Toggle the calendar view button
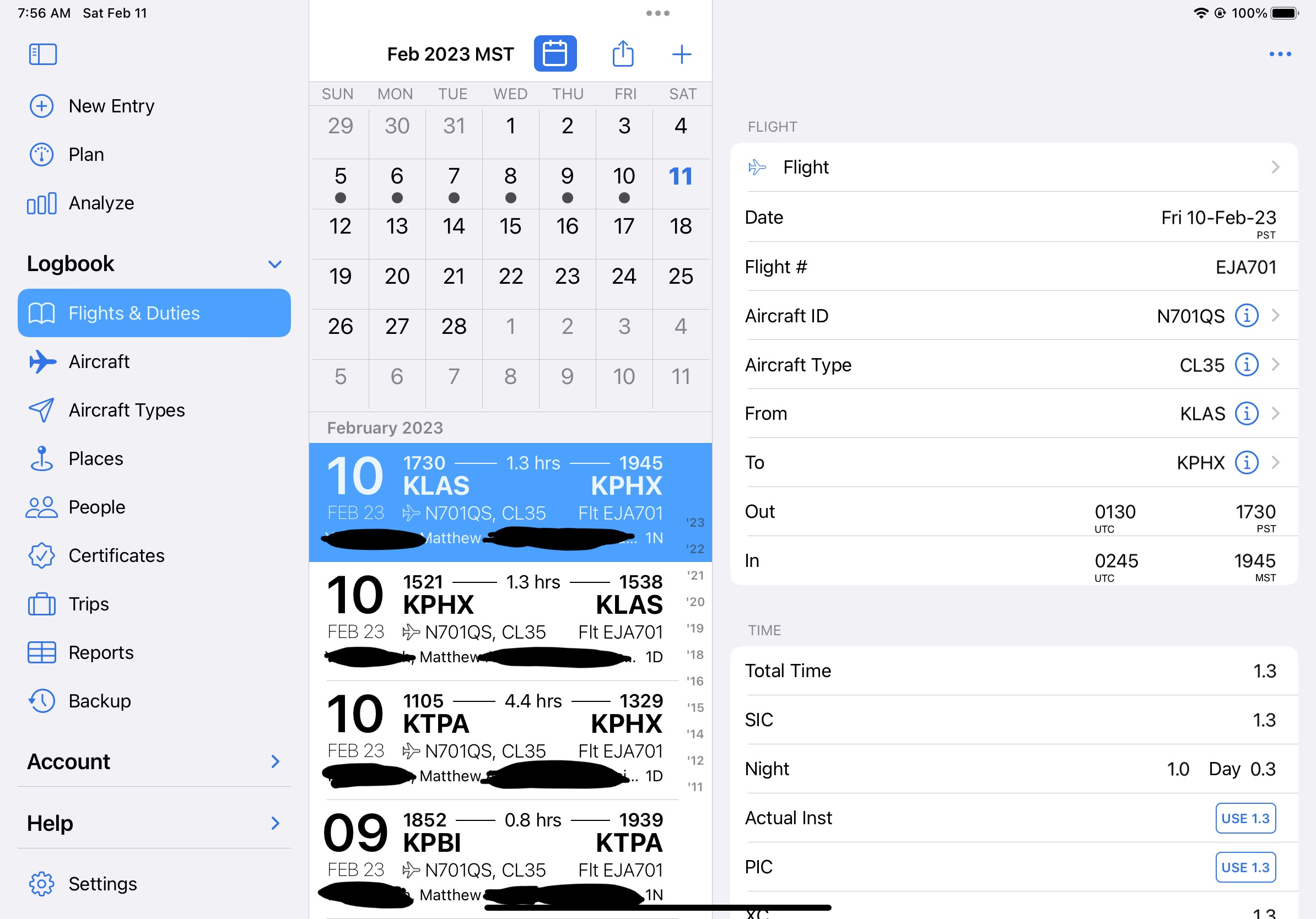The image size is (1316, 919). tap(554, 54)
